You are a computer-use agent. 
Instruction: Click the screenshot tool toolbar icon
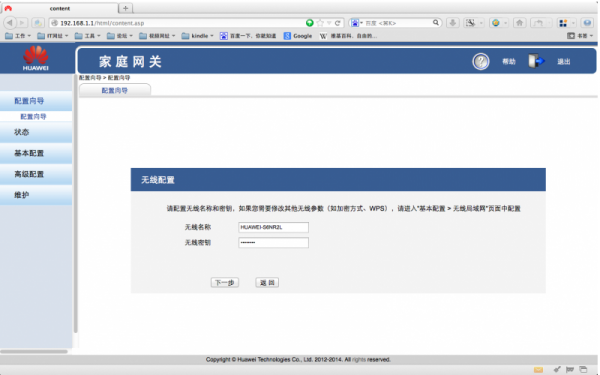[471, 23]
